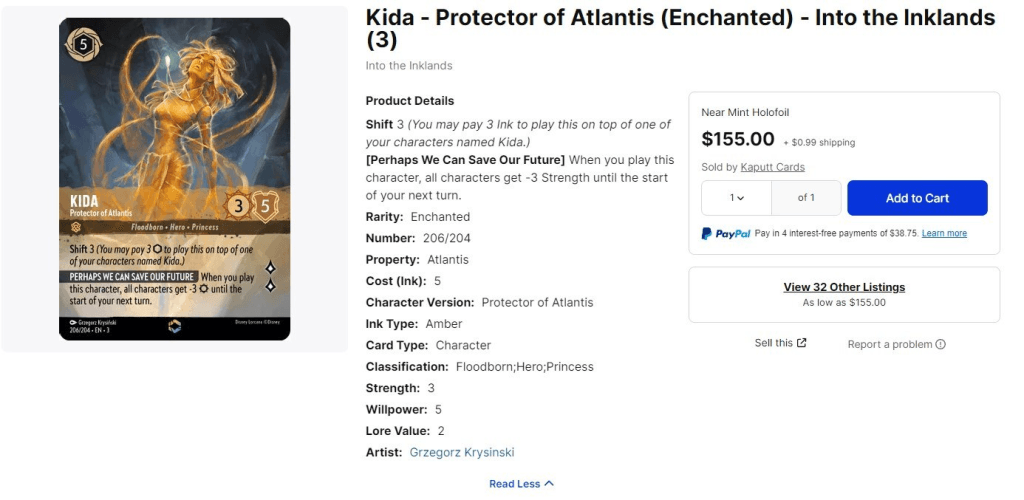Click the Kida card image thumbnail
The image size is (1024, 500).
pyautogui.click(x=175, y=179)
